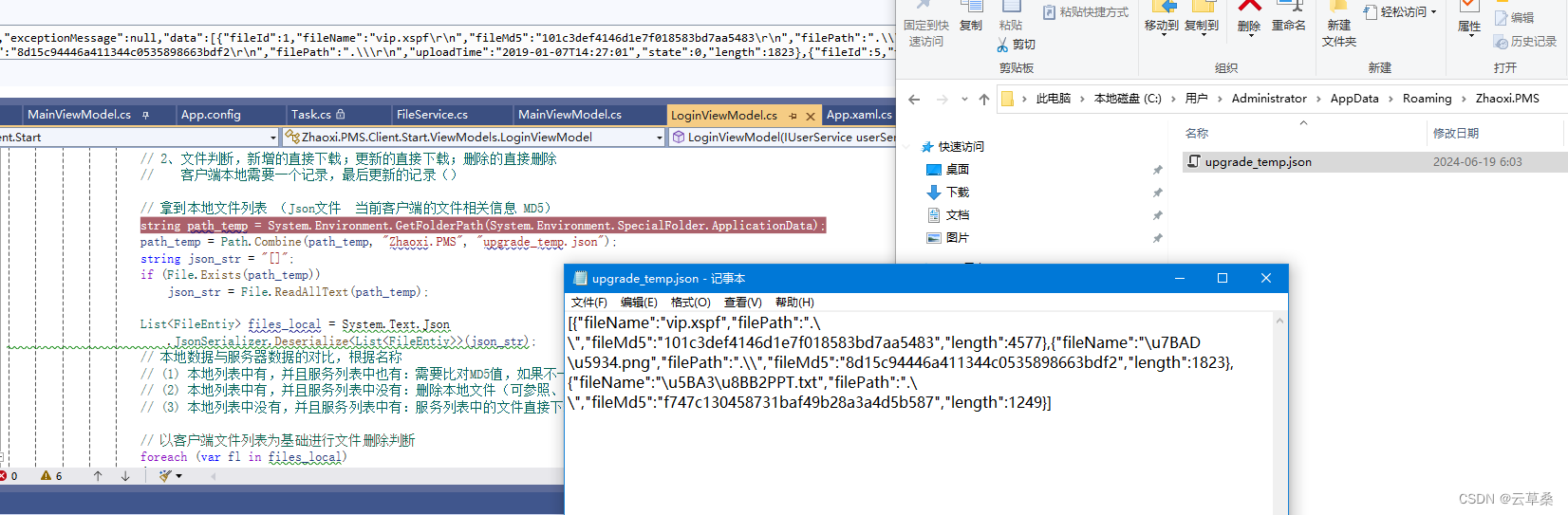Click the red error count icon in editor
This screenshot has height=515, width=1568.
[x=3, y=476]
